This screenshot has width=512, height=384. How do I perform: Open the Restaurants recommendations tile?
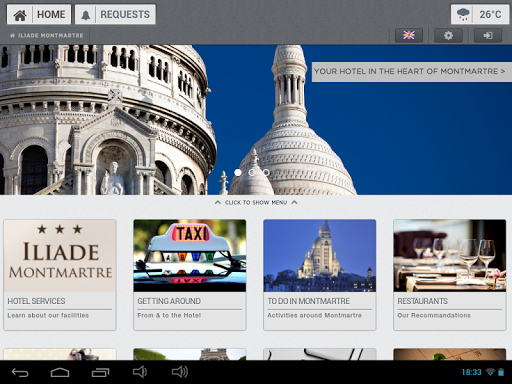point(450,275)
